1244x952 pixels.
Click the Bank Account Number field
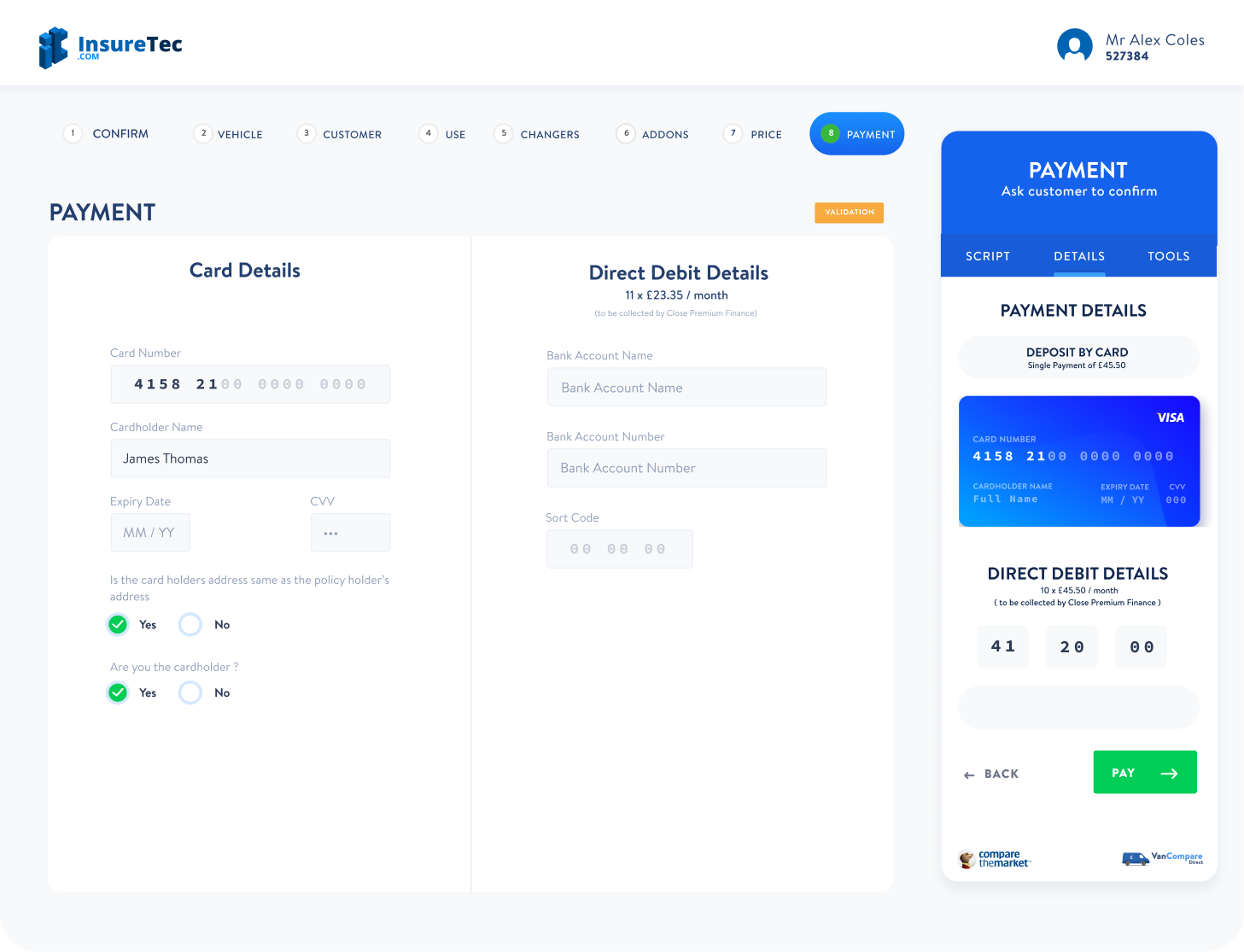tap(686, 468)
